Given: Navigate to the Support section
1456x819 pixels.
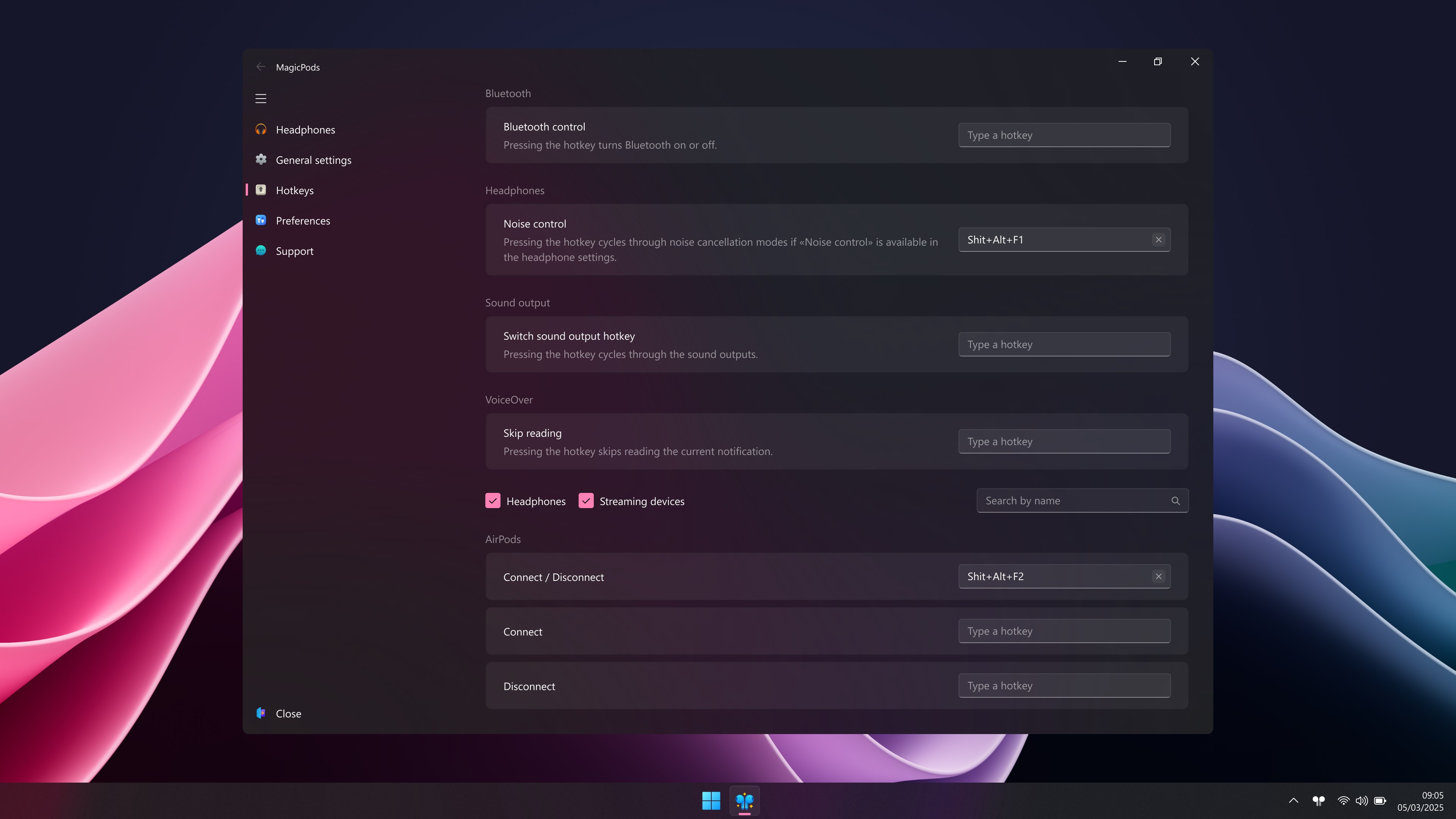Looking at the screenshot, I should 295,250.
